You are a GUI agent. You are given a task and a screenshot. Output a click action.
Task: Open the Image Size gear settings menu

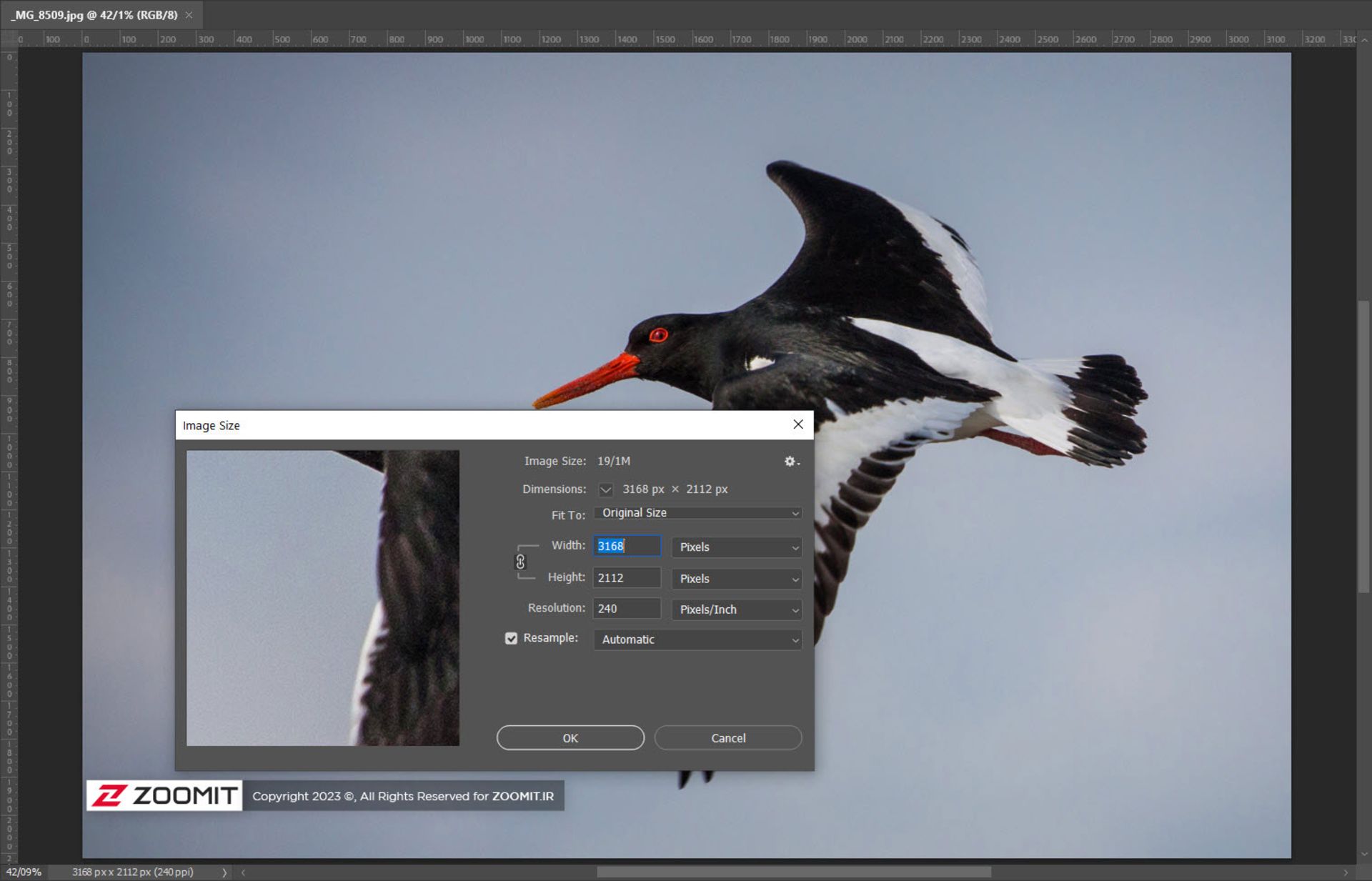point(790,462)
